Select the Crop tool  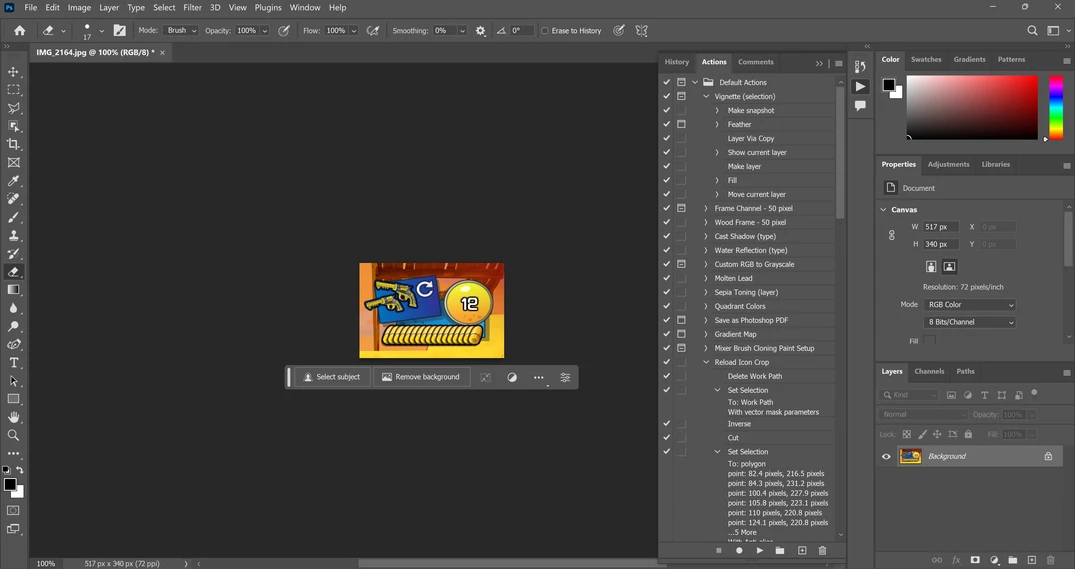point(13,144)
